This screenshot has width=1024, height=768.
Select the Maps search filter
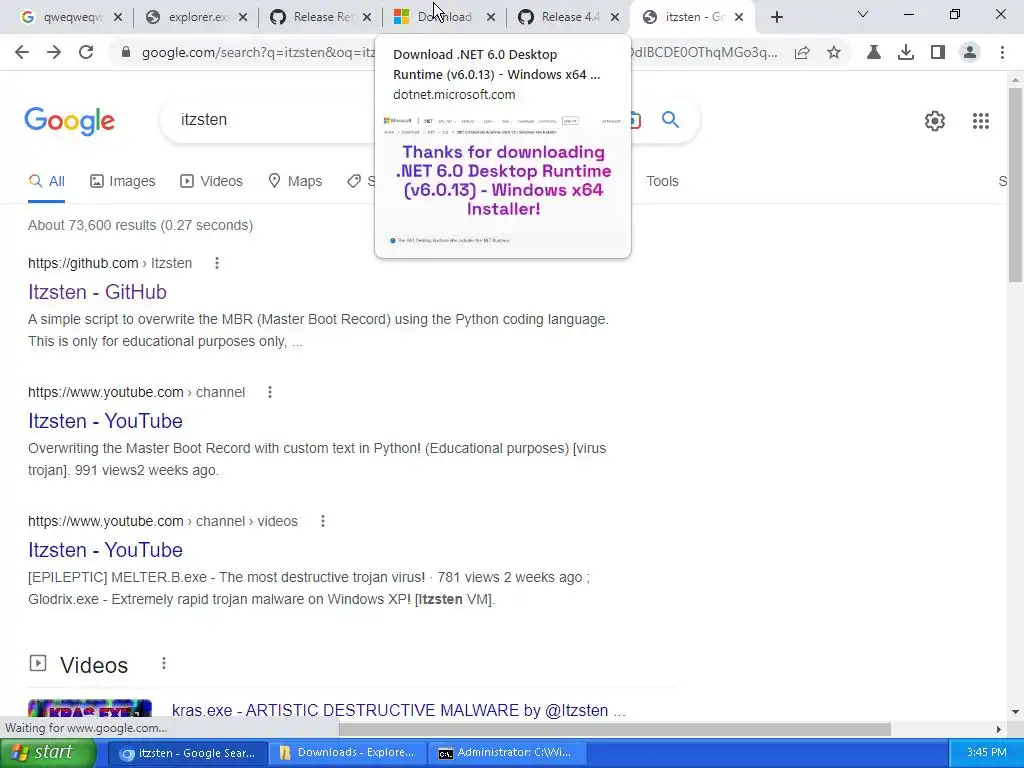(295, 182)
